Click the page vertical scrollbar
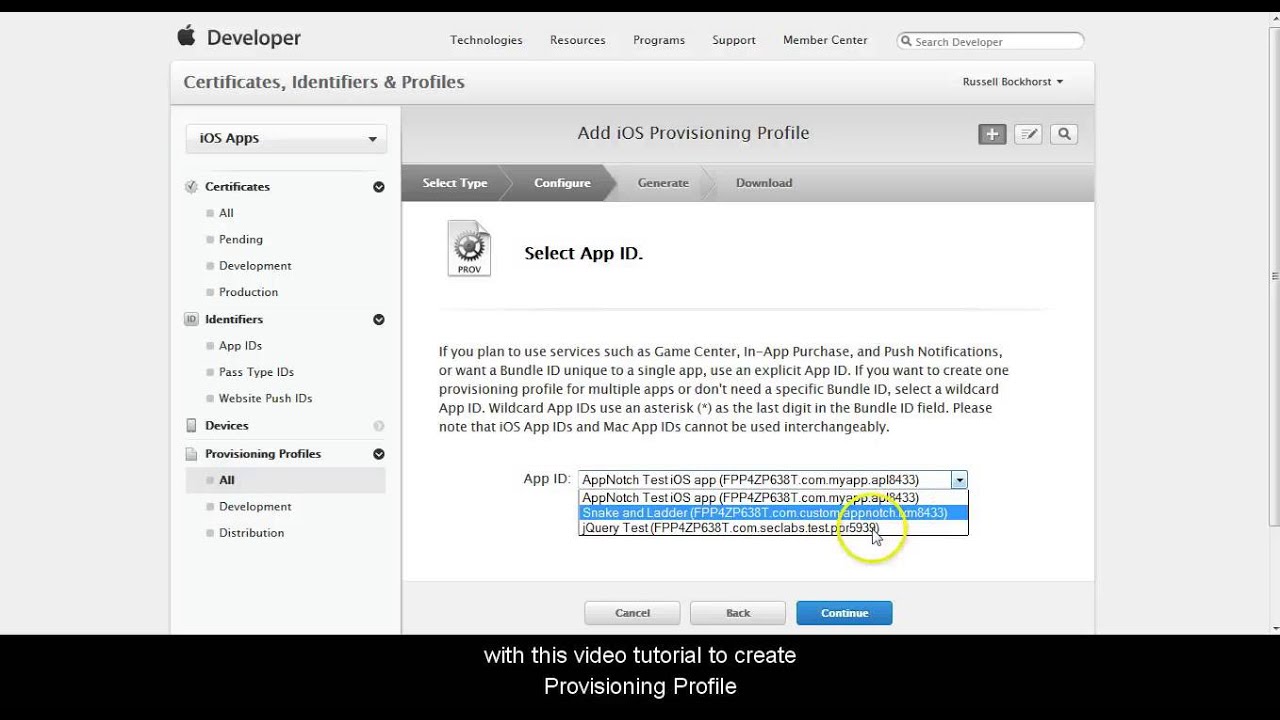The height and width of the screenshot is (720, 1280). point(1274,275)
